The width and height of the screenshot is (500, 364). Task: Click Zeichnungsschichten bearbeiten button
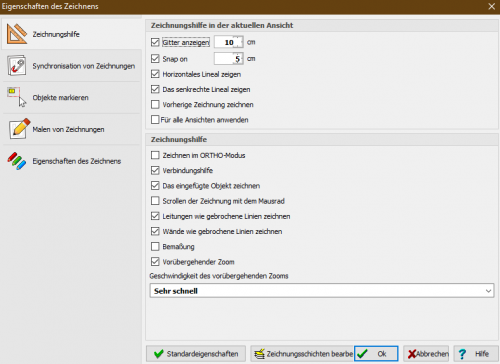coord(302,354)
